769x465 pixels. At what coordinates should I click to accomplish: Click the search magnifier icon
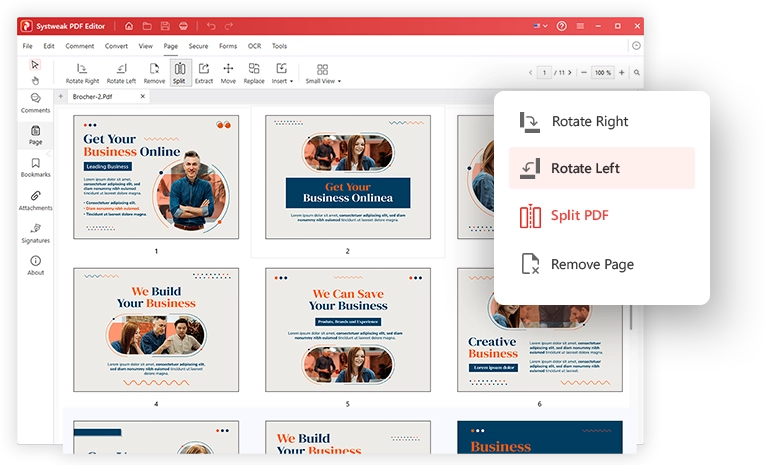click(x=637, y=73)
